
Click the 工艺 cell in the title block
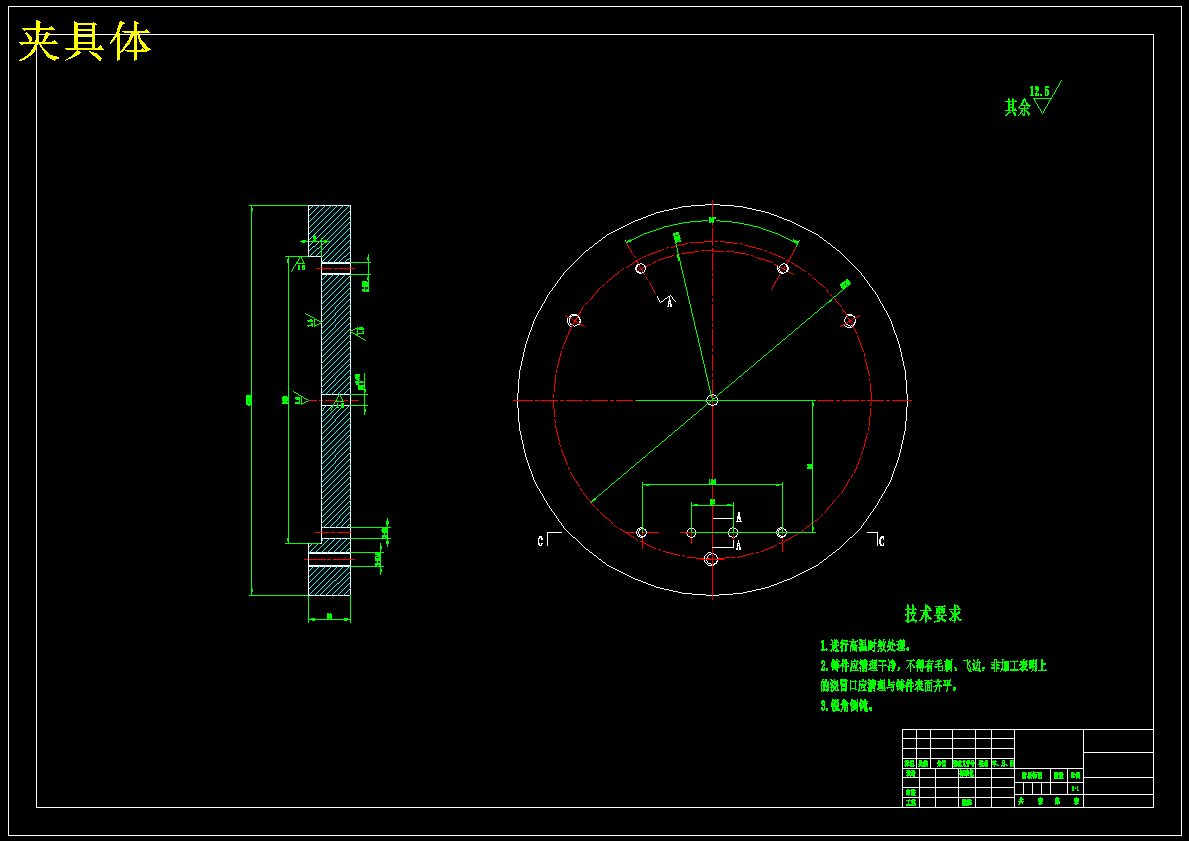910,802
